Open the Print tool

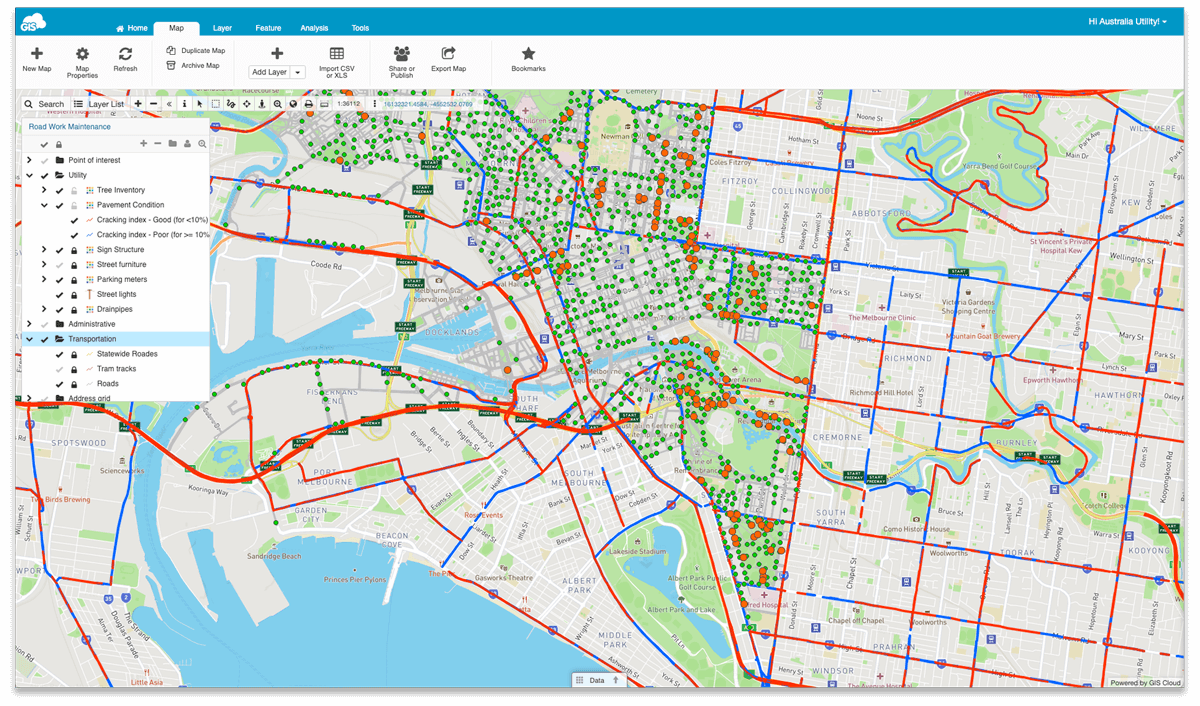[309, 103]
